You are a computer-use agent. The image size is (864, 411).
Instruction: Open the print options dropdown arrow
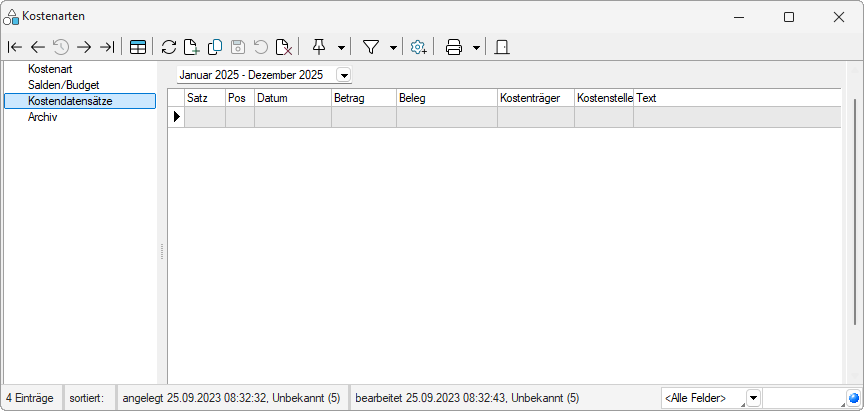click(x=476, y=47)
